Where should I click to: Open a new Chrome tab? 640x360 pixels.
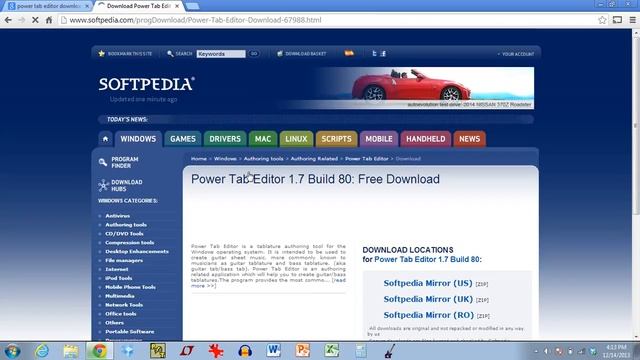click(x=192, y=6)
